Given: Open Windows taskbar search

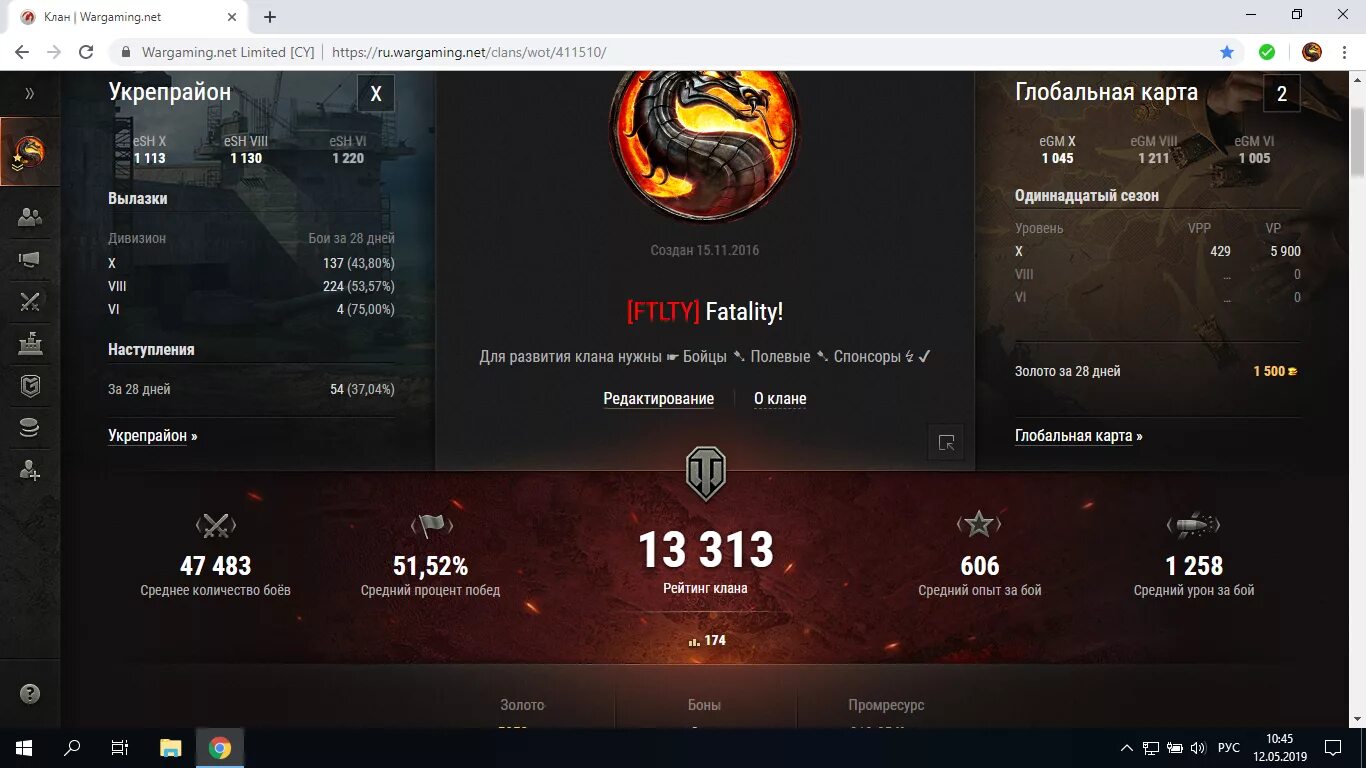Looking at the screenshot, I should click(x=72, y=748).
